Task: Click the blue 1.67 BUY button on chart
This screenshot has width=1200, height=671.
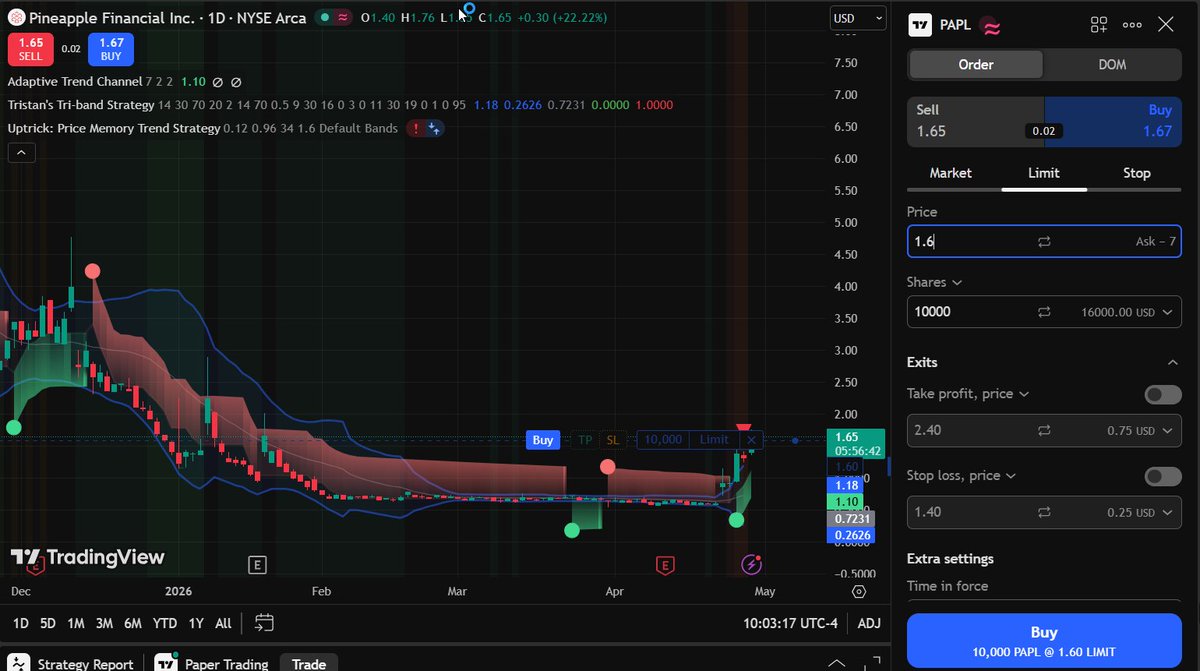Action: click(110, 49)
